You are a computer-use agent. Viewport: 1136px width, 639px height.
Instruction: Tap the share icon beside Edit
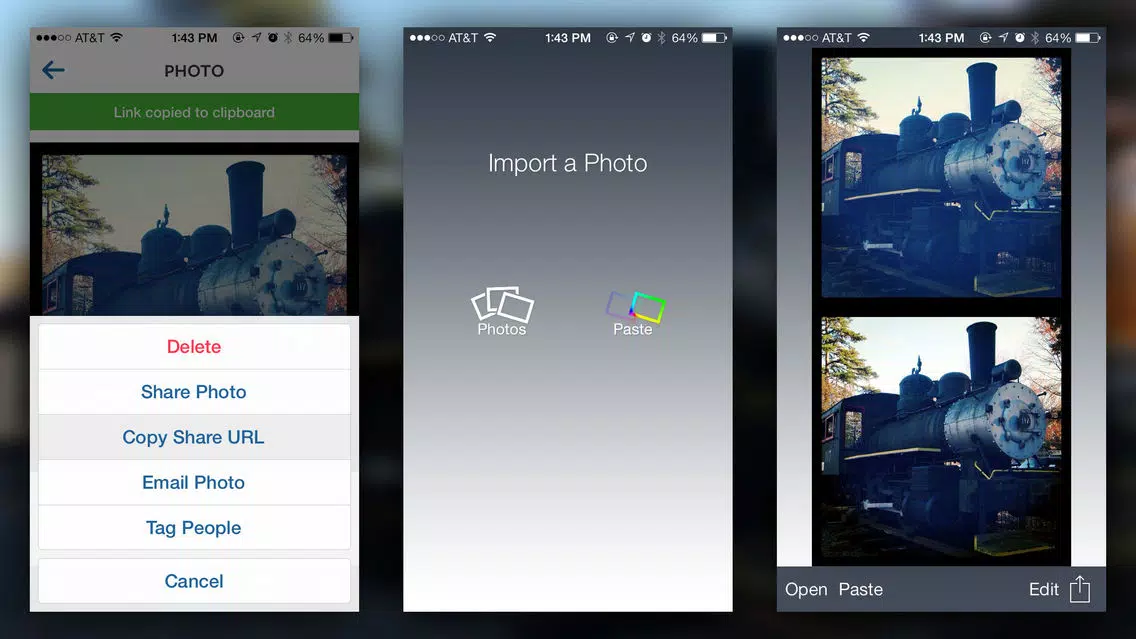pos(1080,588)
